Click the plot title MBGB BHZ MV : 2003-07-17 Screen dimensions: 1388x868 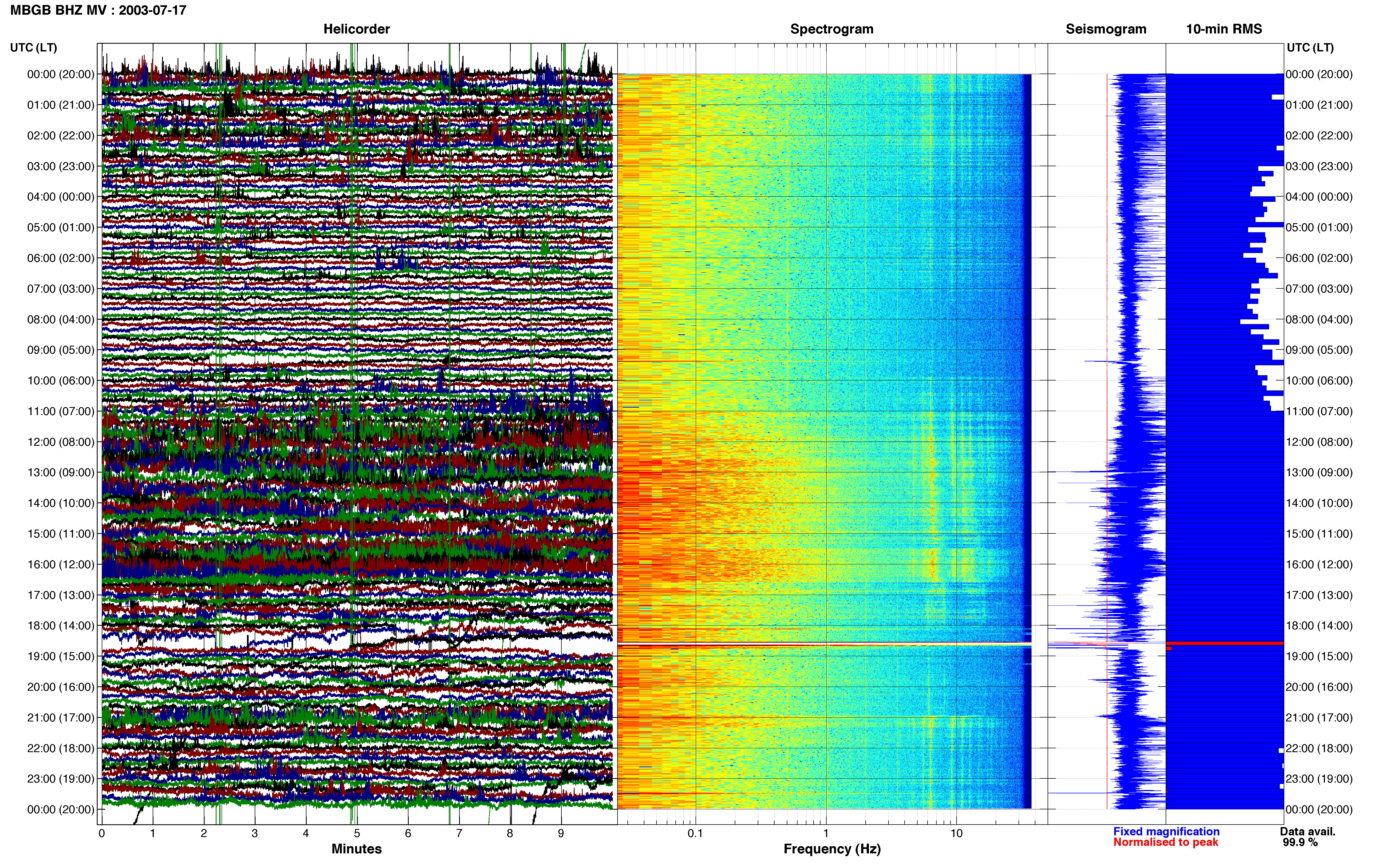click(98, 10)
